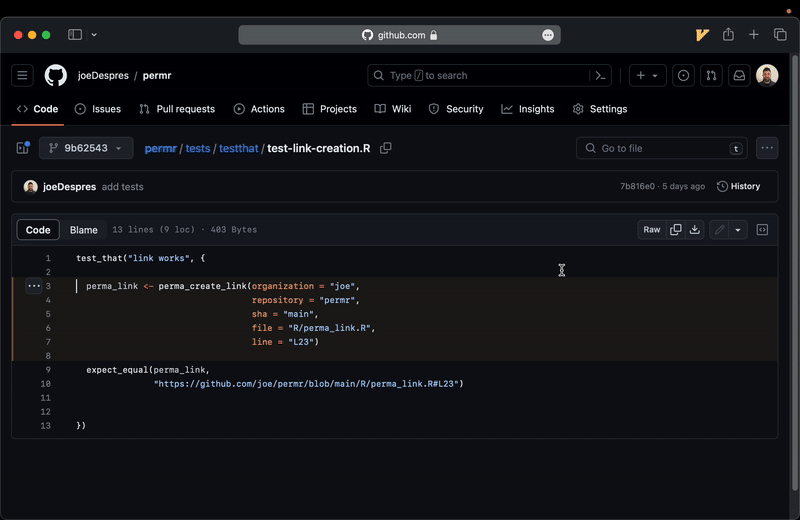The height and width of the screenshot is (520, 800).
Task: Click the Raw button
Action: tap(652, 230)
